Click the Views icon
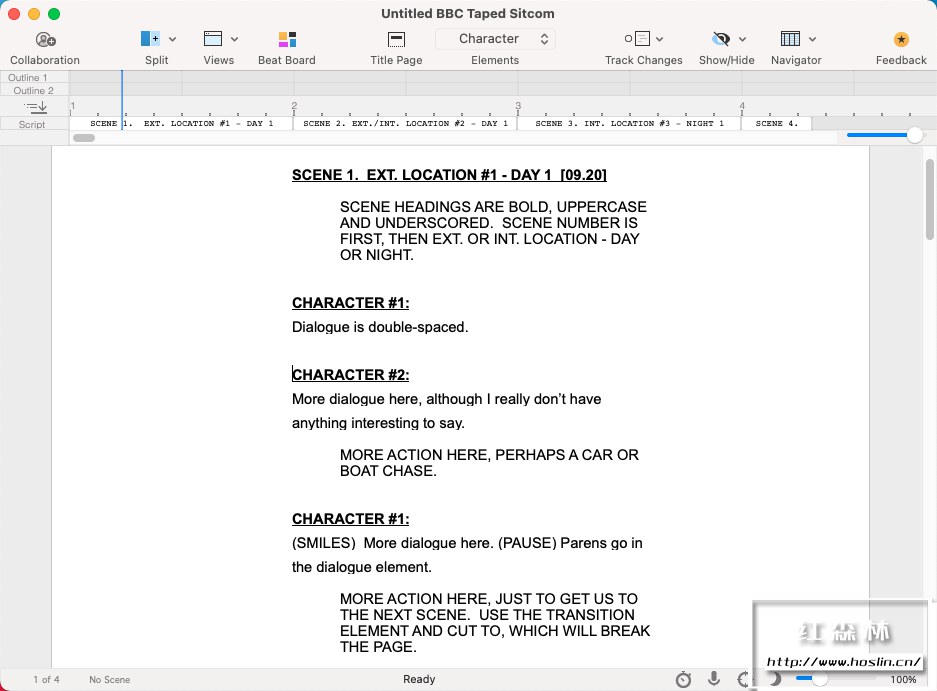 coord(213,39)
